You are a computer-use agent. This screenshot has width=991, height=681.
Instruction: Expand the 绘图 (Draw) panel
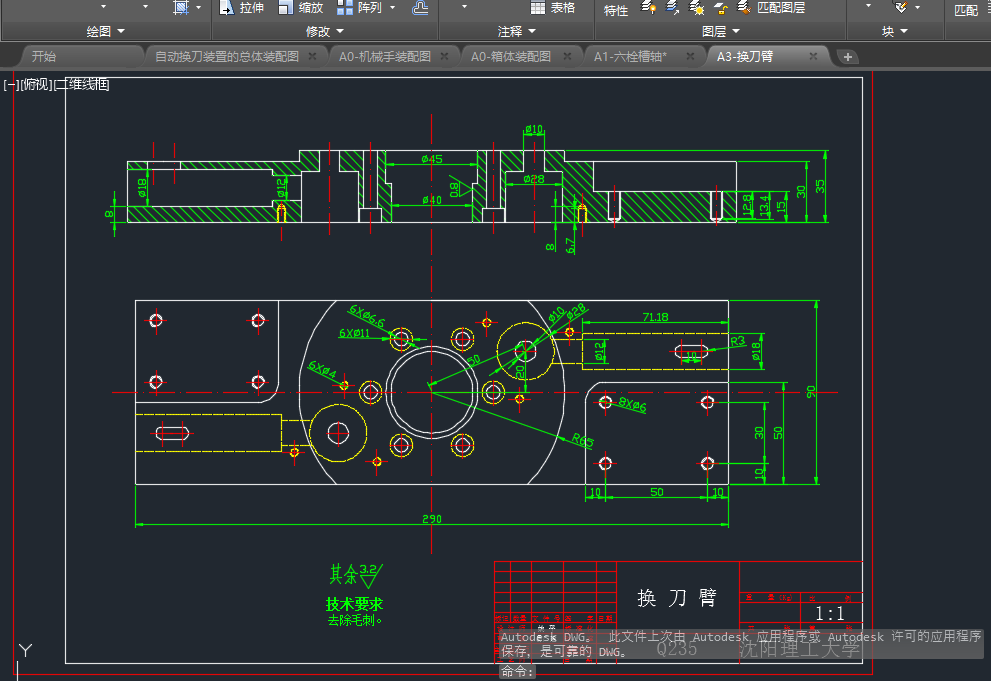(x=106, y=32)
